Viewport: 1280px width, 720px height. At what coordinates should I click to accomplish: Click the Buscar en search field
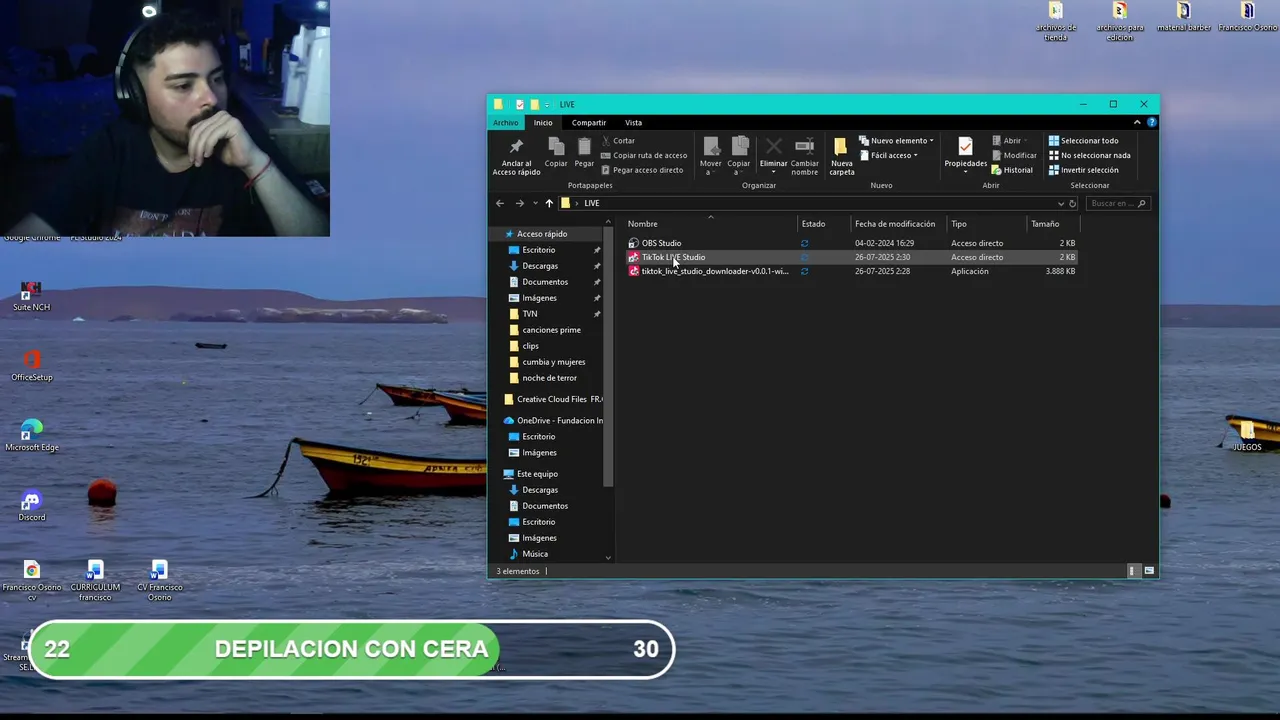point(1117,203)
